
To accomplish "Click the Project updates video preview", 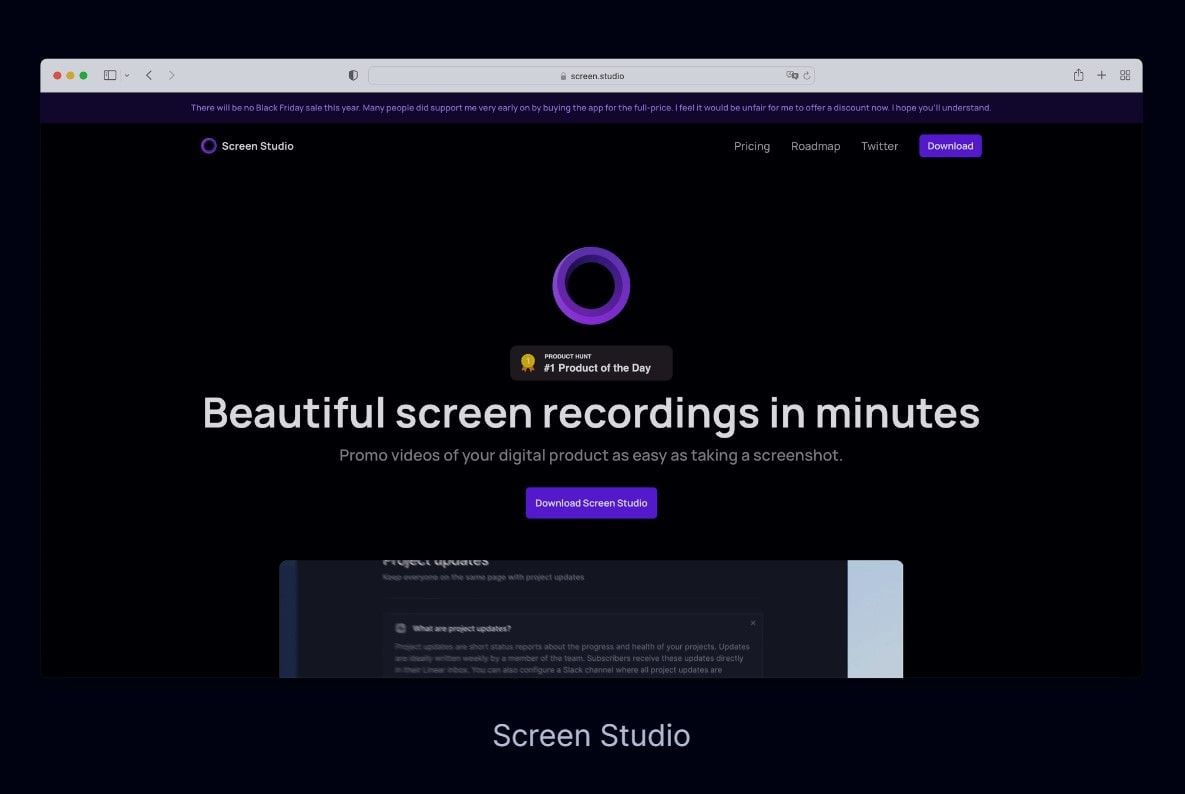I will (591, 619).
